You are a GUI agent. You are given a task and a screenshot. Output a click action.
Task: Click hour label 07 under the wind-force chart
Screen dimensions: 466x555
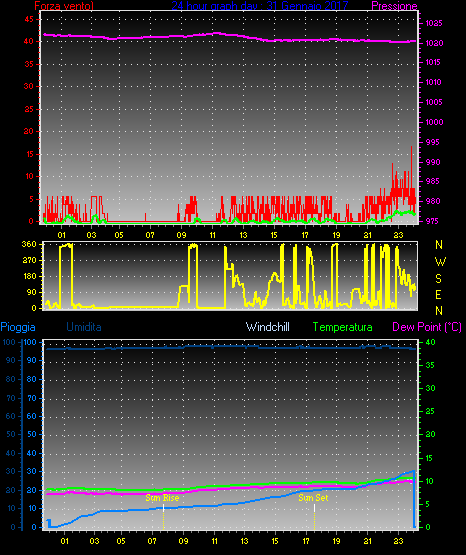pyautogui.click(x=150, y=235)
